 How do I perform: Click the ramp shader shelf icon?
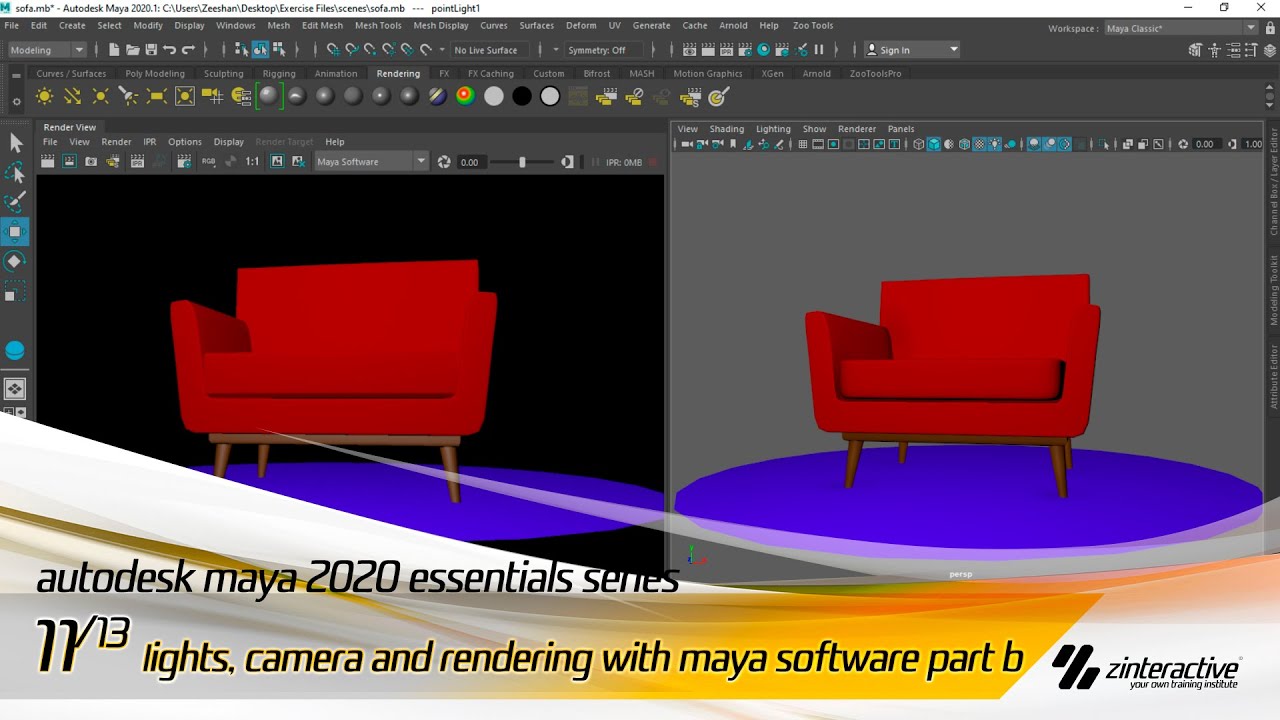click(x=465, y=96)
